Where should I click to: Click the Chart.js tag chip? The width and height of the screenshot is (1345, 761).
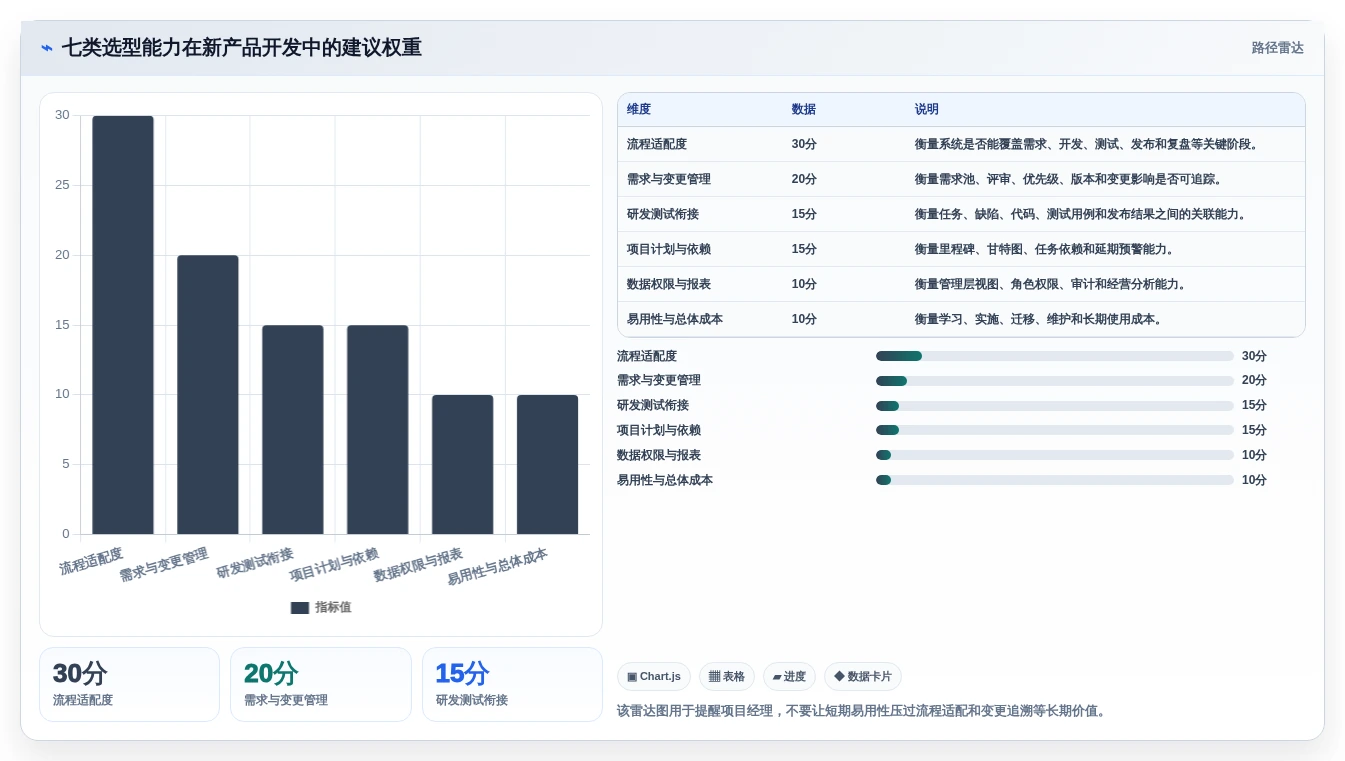coord(654,677)
